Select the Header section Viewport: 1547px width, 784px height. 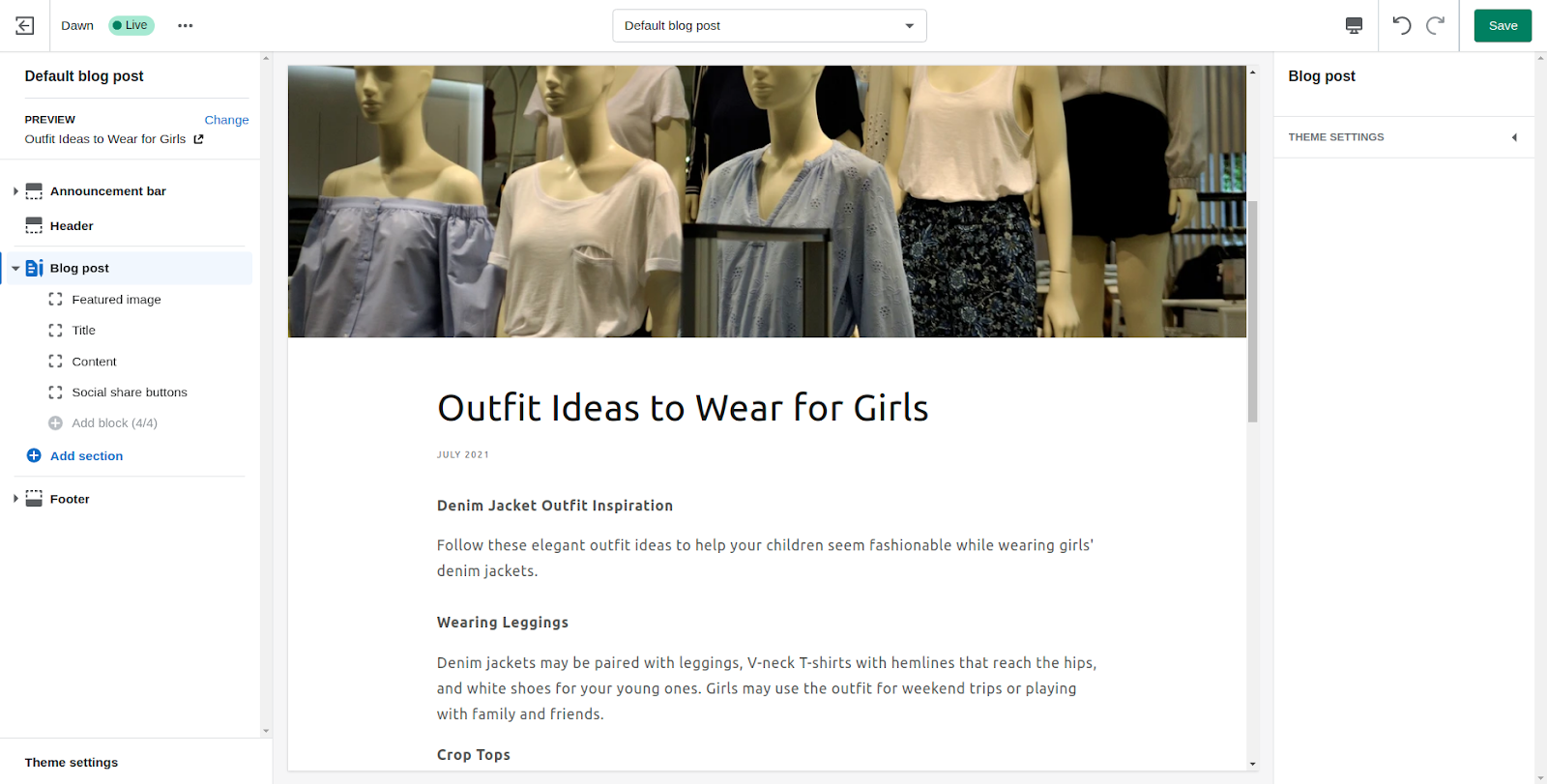tap(72, 226)
